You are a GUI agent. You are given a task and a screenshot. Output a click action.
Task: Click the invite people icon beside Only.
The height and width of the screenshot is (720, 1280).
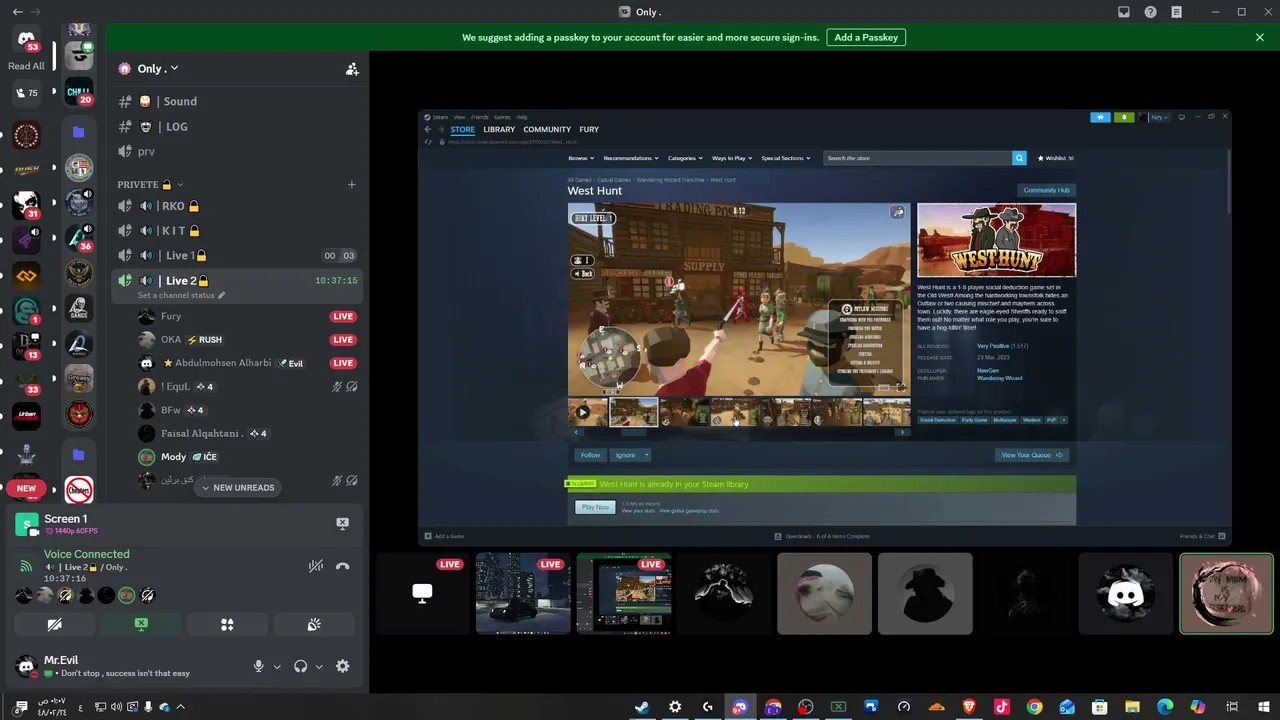click(x=352, y=69)
